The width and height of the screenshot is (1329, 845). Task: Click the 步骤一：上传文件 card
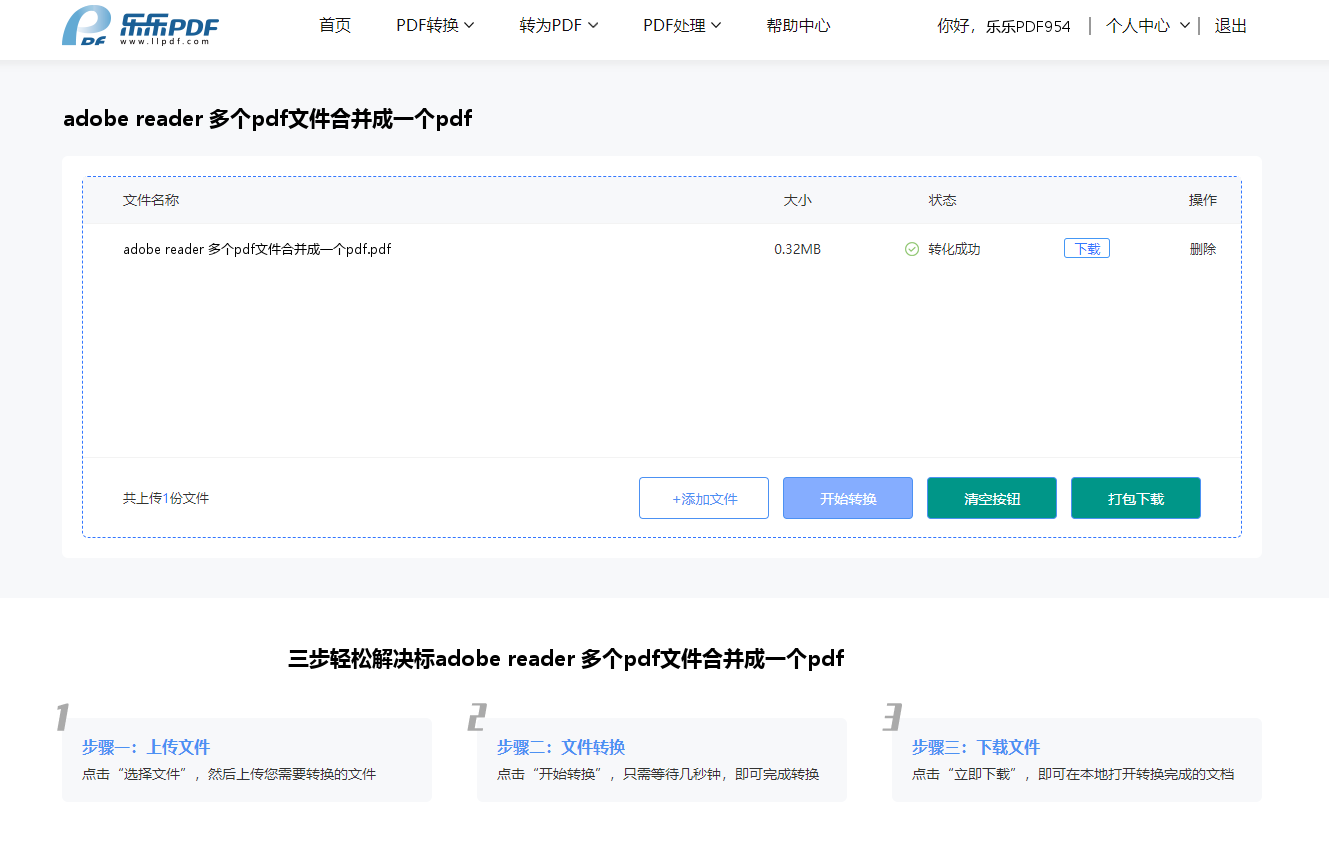[247, 760]
